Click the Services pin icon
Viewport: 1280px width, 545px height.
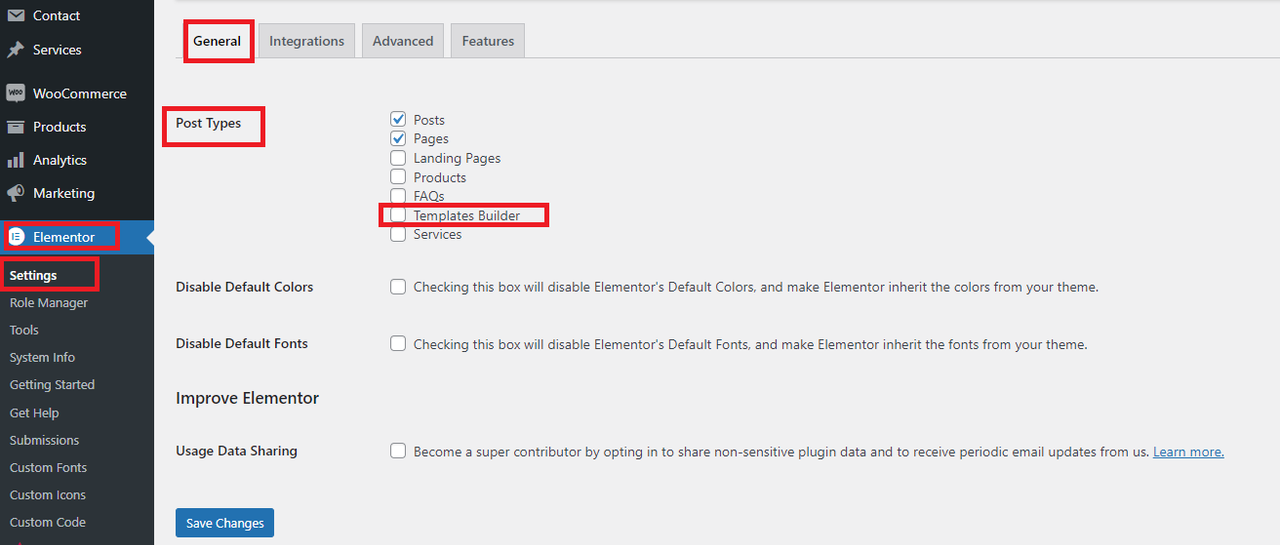pyautogui.click(x=15, y=50)
